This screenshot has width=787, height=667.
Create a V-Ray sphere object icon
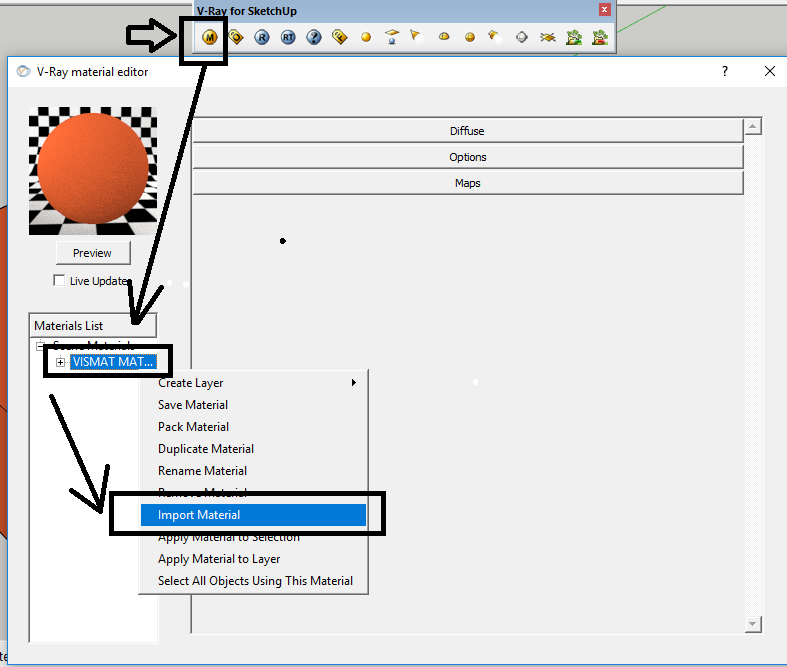(x=522, y=37)
